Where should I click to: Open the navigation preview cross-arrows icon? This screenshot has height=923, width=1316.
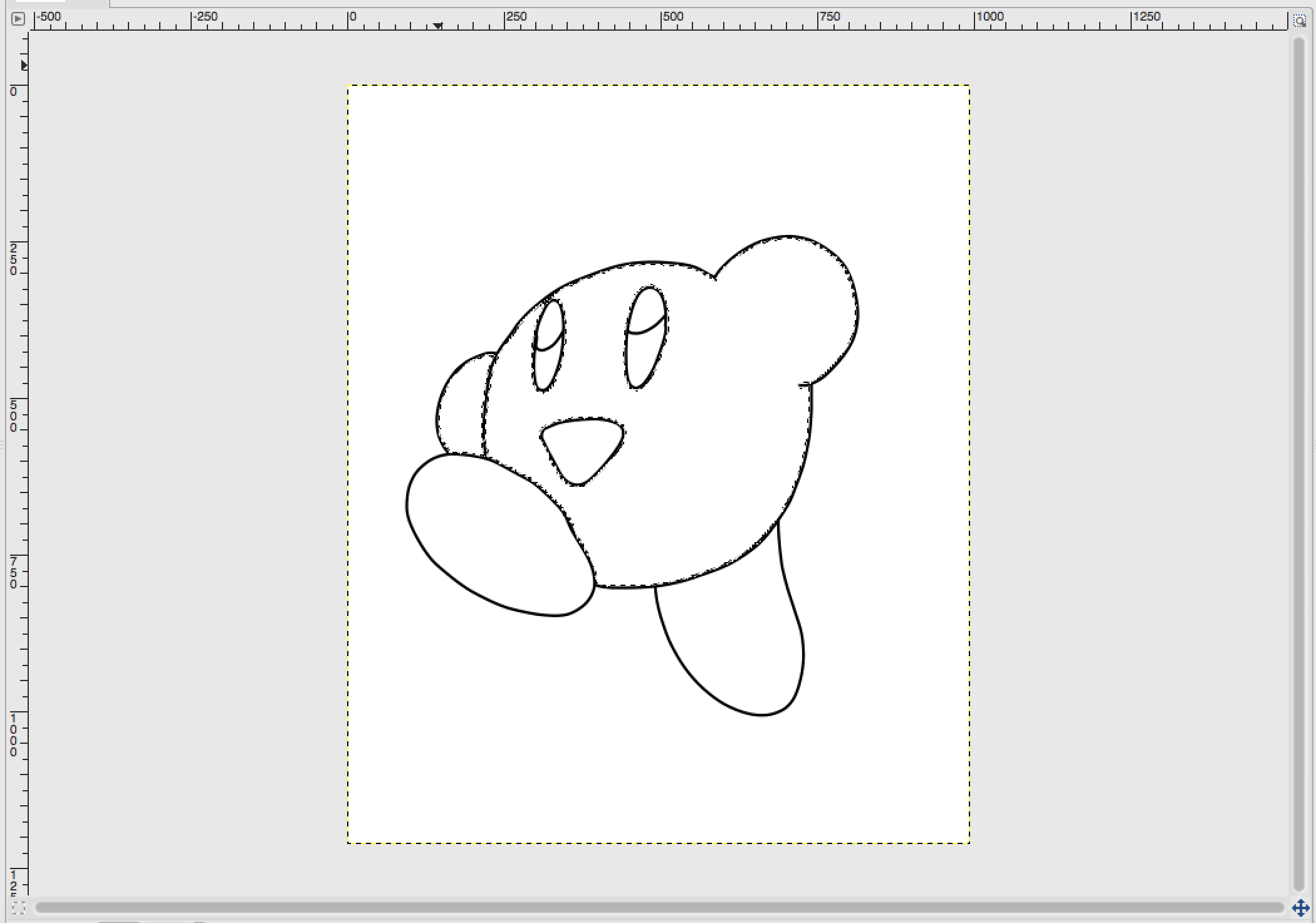1300,907
